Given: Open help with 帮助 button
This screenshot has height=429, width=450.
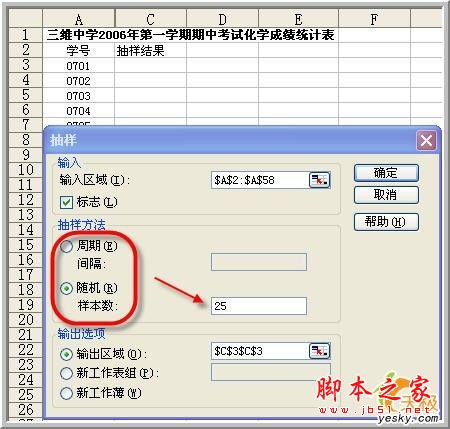Looking at the screenshot, I should [386, 222].
